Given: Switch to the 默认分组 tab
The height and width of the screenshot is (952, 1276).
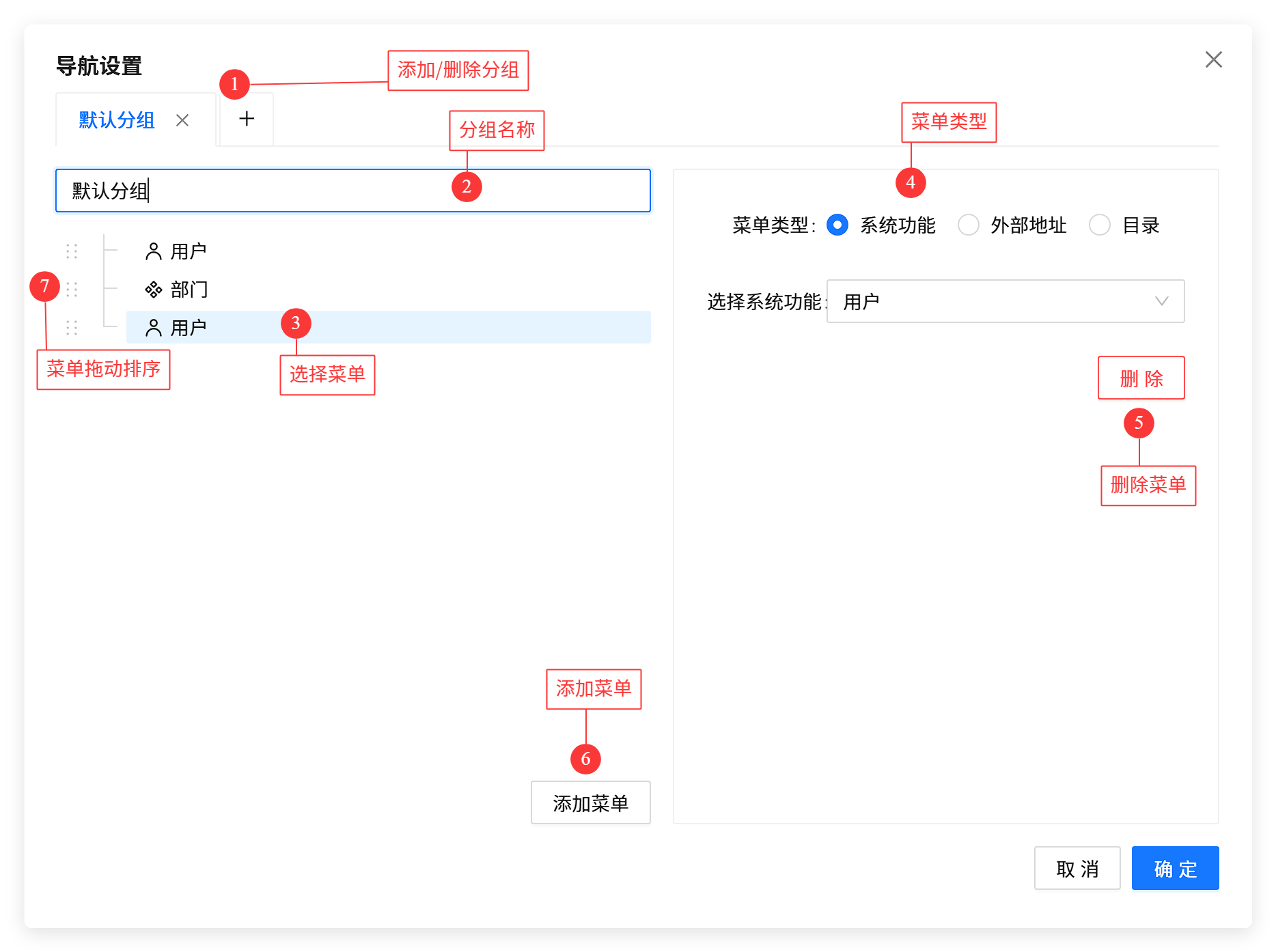Looking at the screenshot, I should point(117,121).
